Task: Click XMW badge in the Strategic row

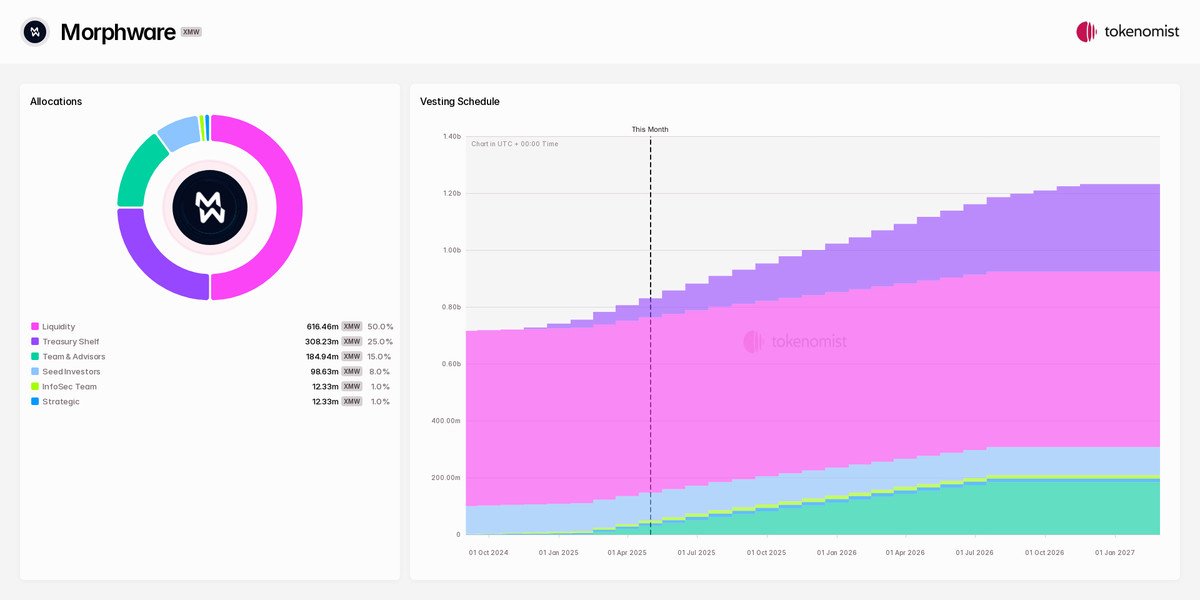Action: (x=352, y=402)
